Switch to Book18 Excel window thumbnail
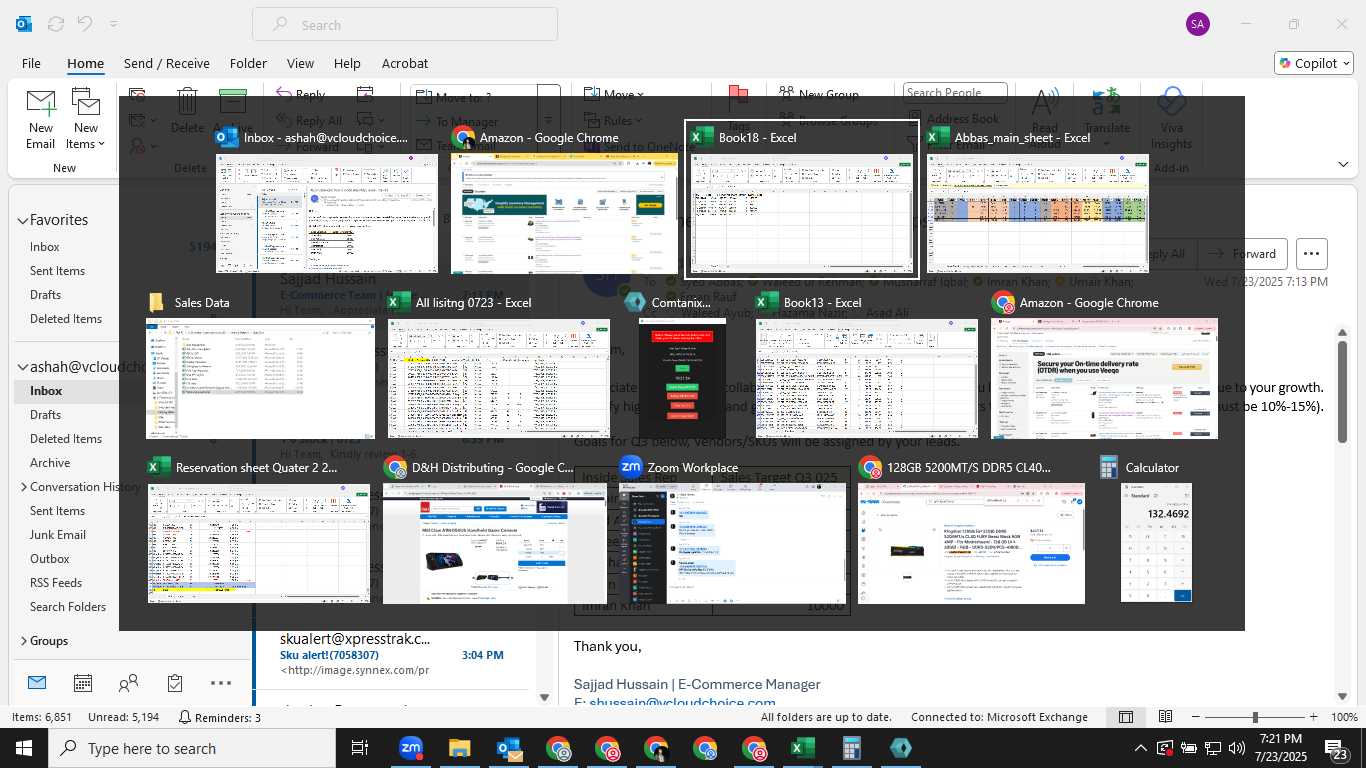Viewport: 1366px width, 768px height. 802,200
